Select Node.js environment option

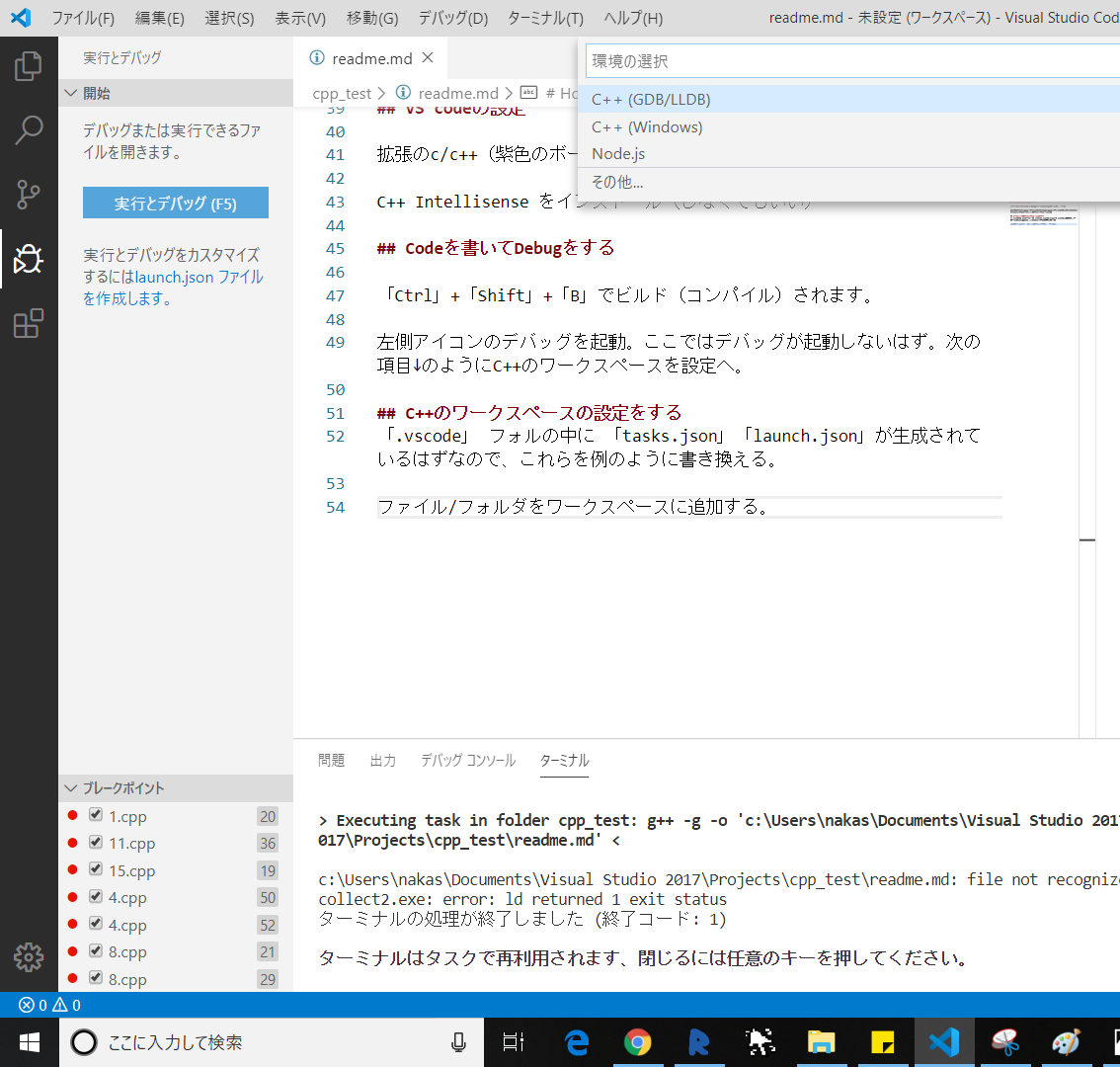click(x=848, y=154)
